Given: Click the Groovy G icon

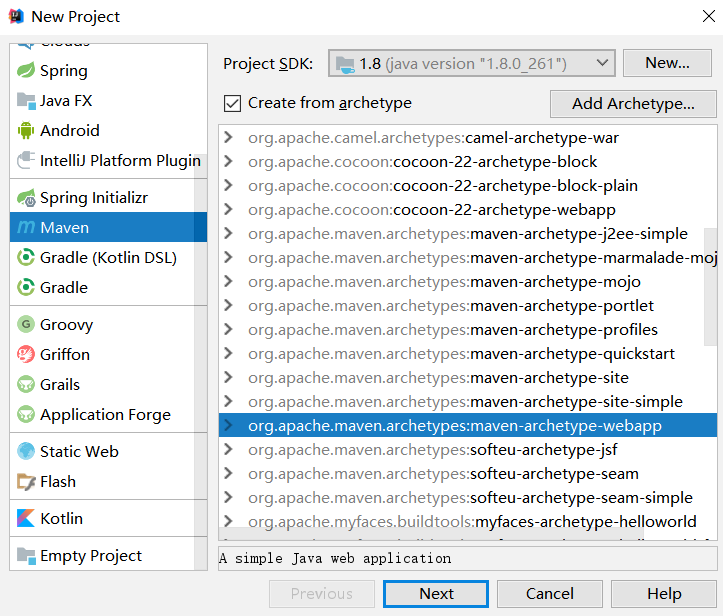Looking at the screenshot, I should [x=26, y=324].
